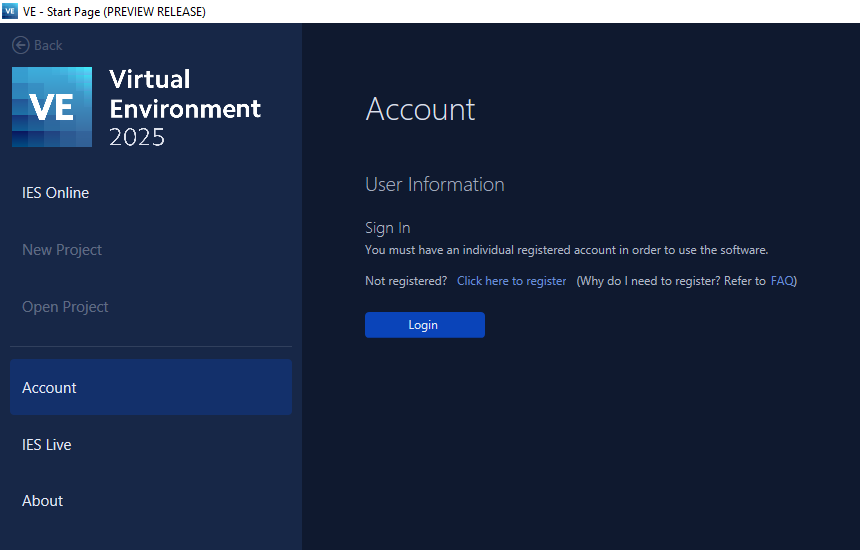Click the small VE icon in title bar

[10, 11]
